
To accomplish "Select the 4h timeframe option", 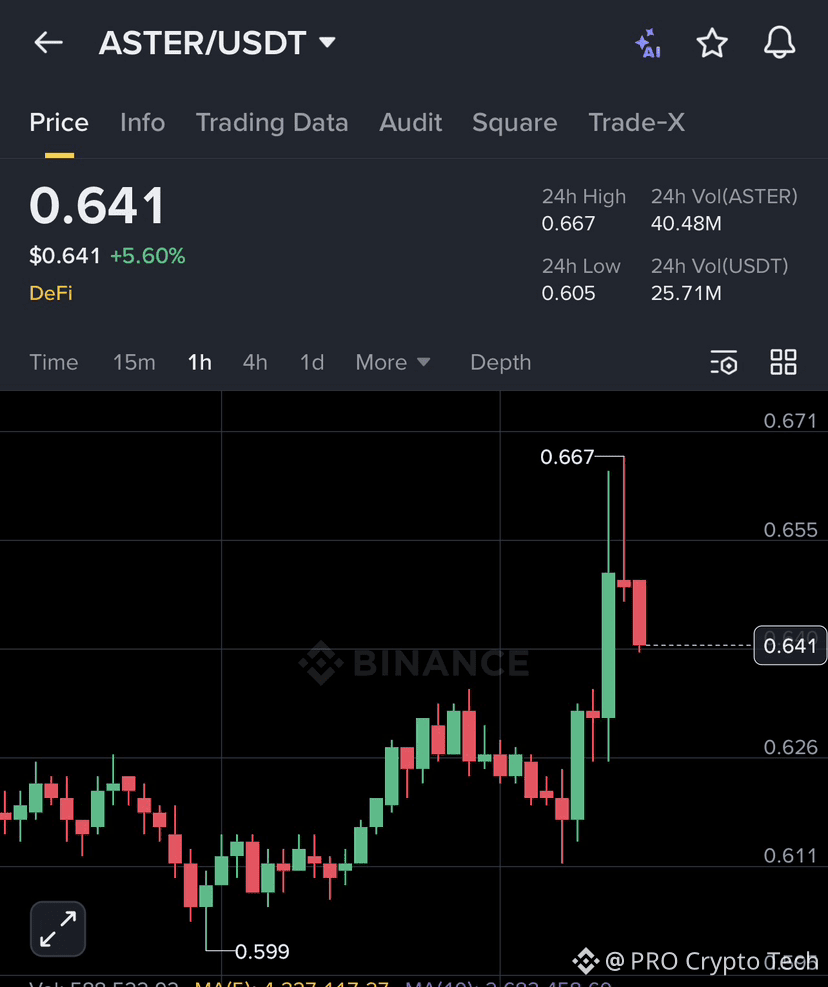I will (255, 362).
